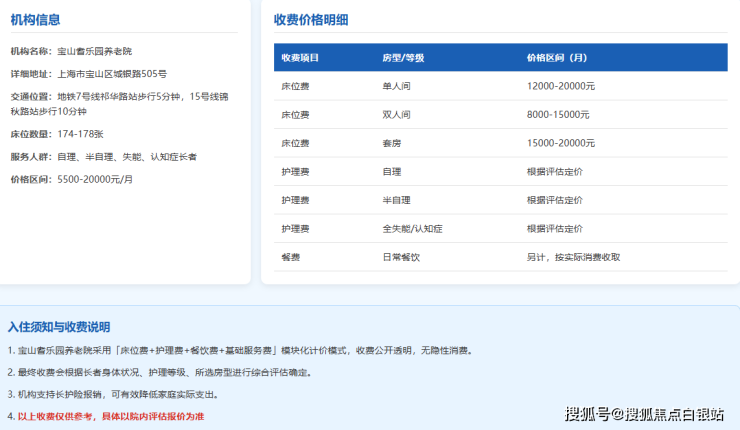
Task: Select the 交通位置 地铁7号线 description
Action: coord(119,104)
